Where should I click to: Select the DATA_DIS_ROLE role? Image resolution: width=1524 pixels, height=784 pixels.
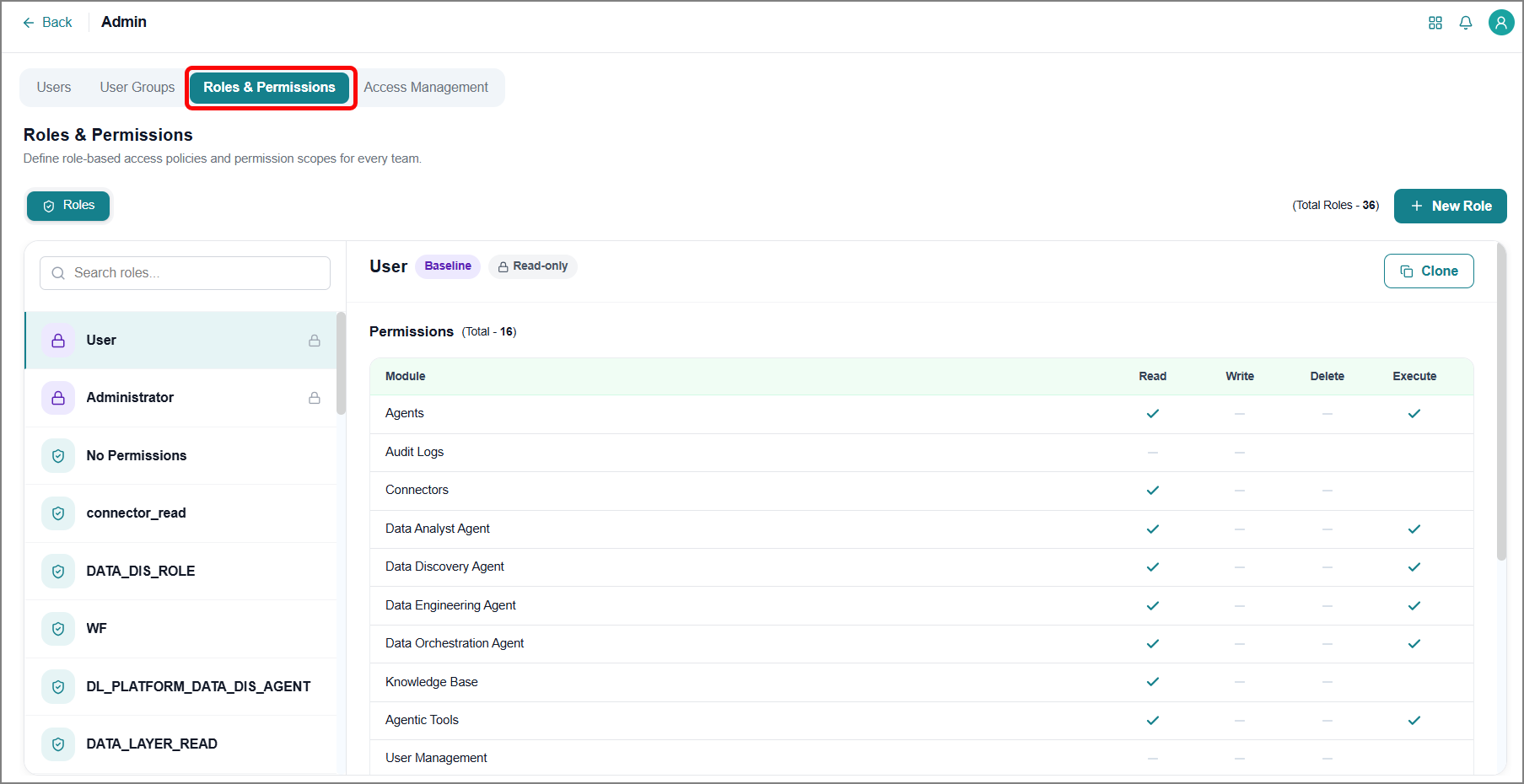(180, 572)
